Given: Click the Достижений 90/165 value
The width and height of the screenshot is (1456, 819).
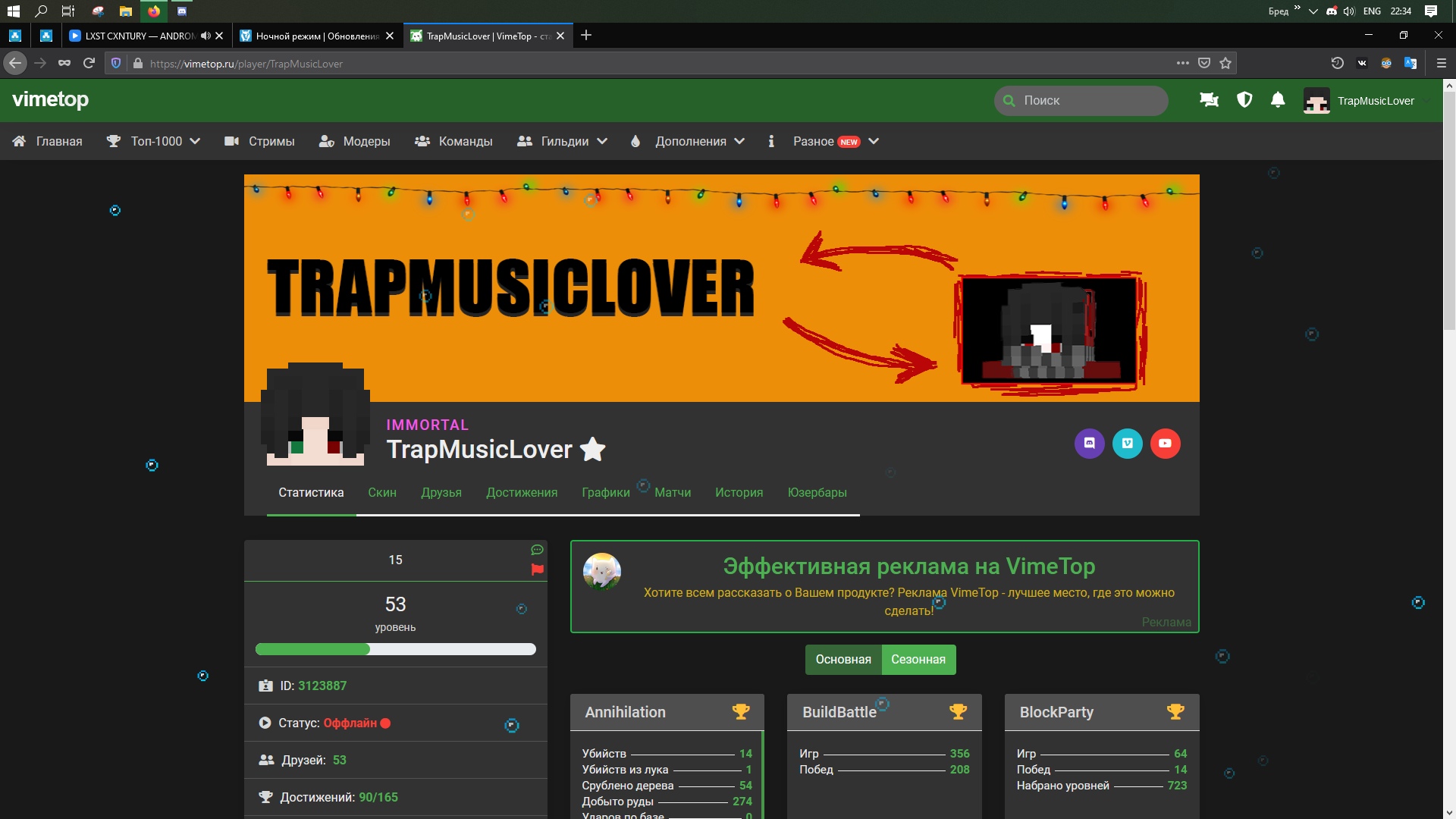Looking at the screenshot, I should [x=378, y=798].
